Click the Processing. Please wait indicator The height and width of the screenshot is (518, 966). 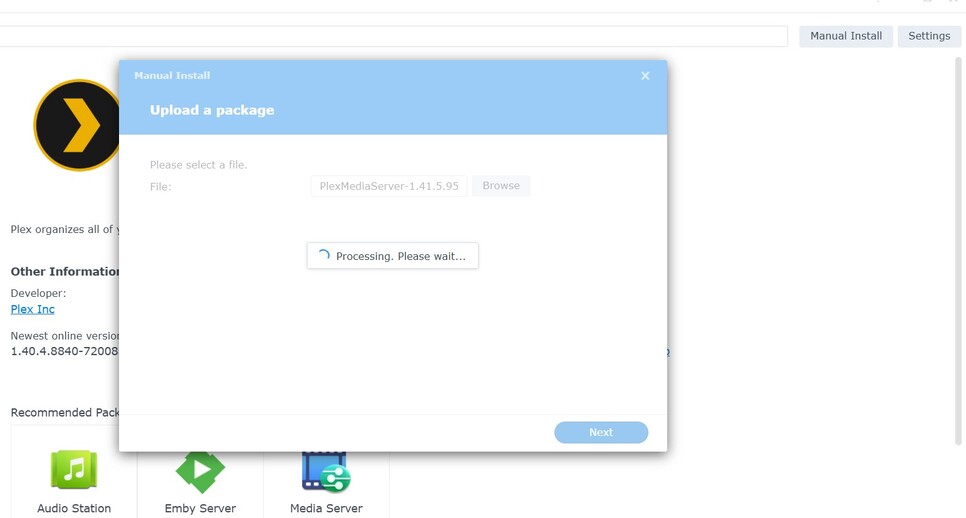coord(392,256)
